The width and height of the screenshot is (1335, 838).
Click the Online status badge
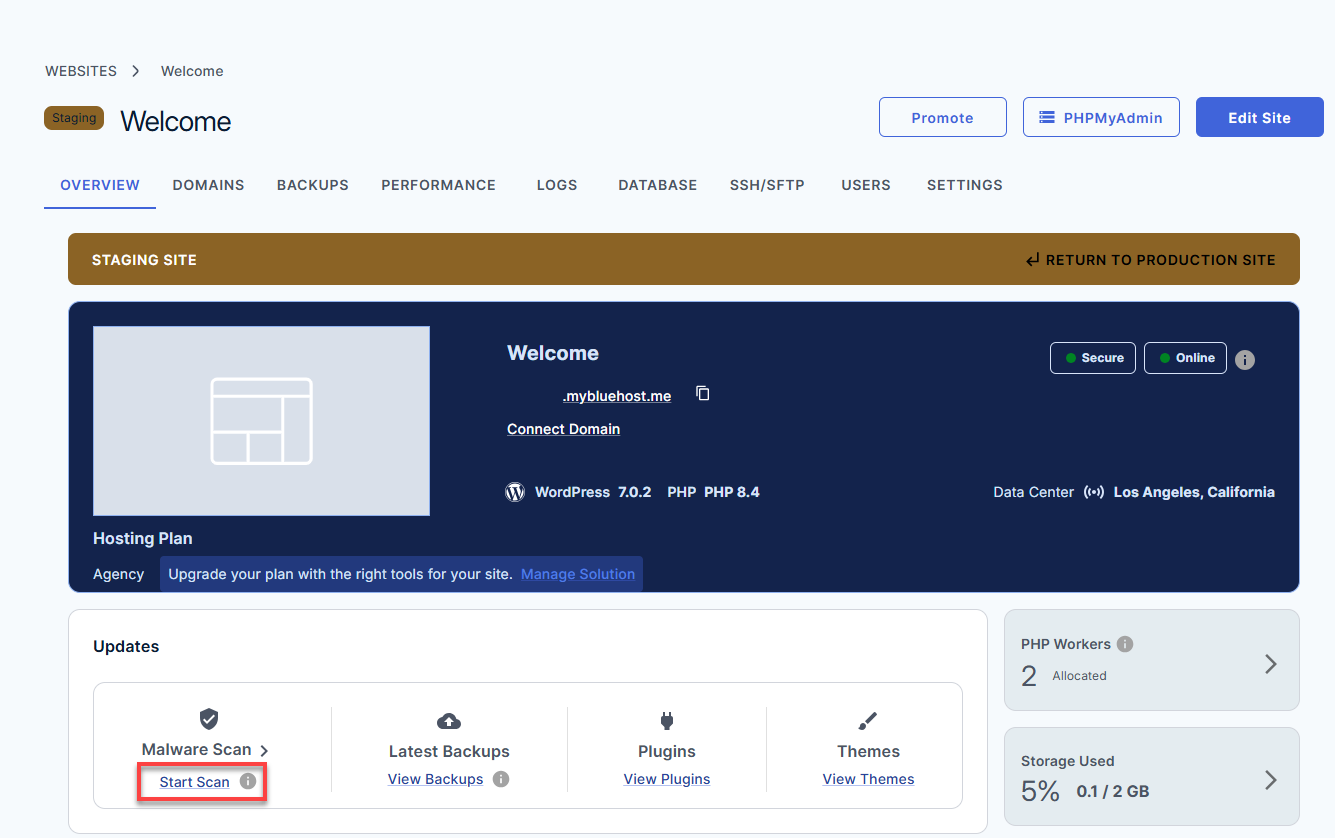[x=1185, y=358]
